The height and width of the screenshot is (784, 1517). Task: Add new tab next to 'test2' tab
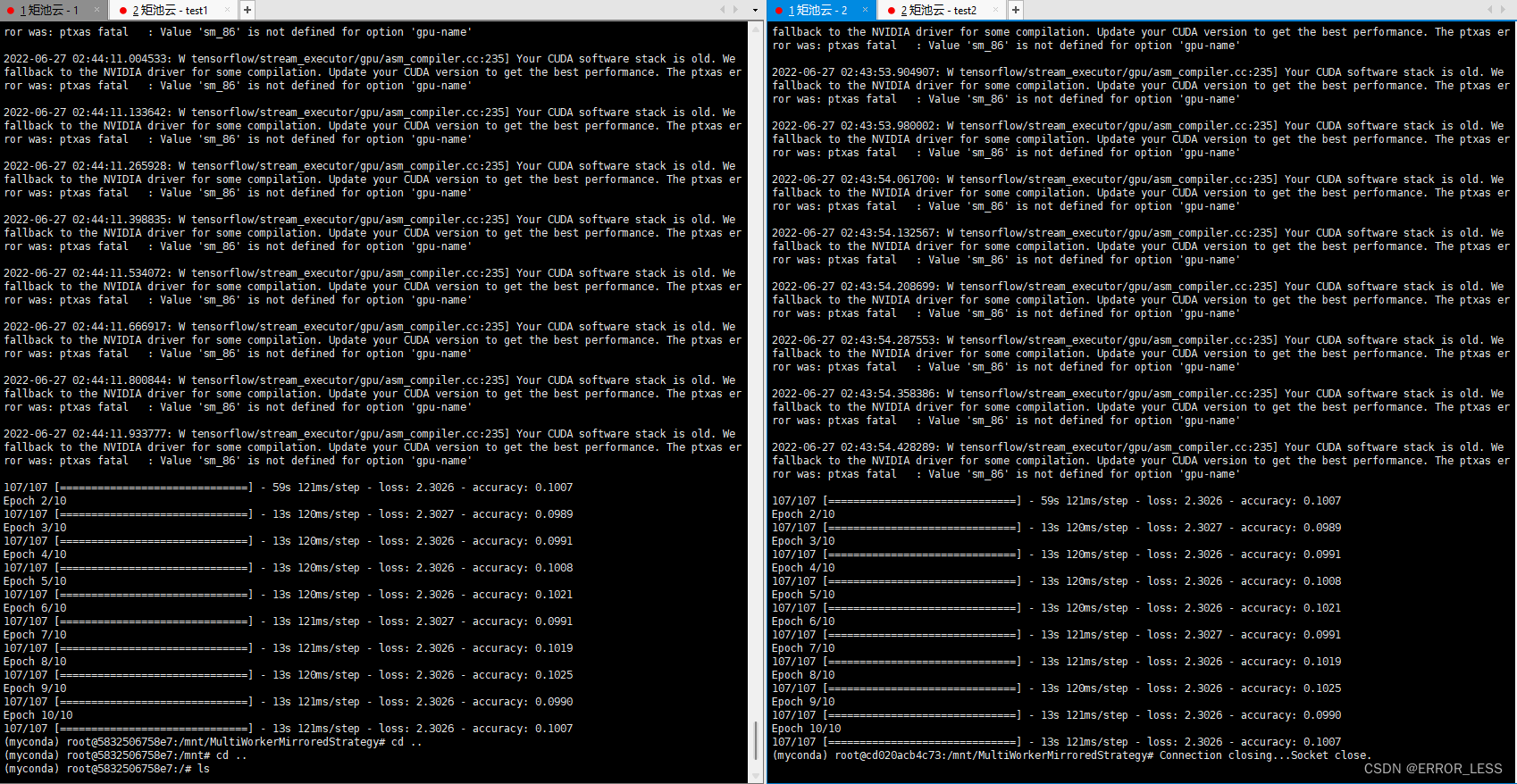1016,10
